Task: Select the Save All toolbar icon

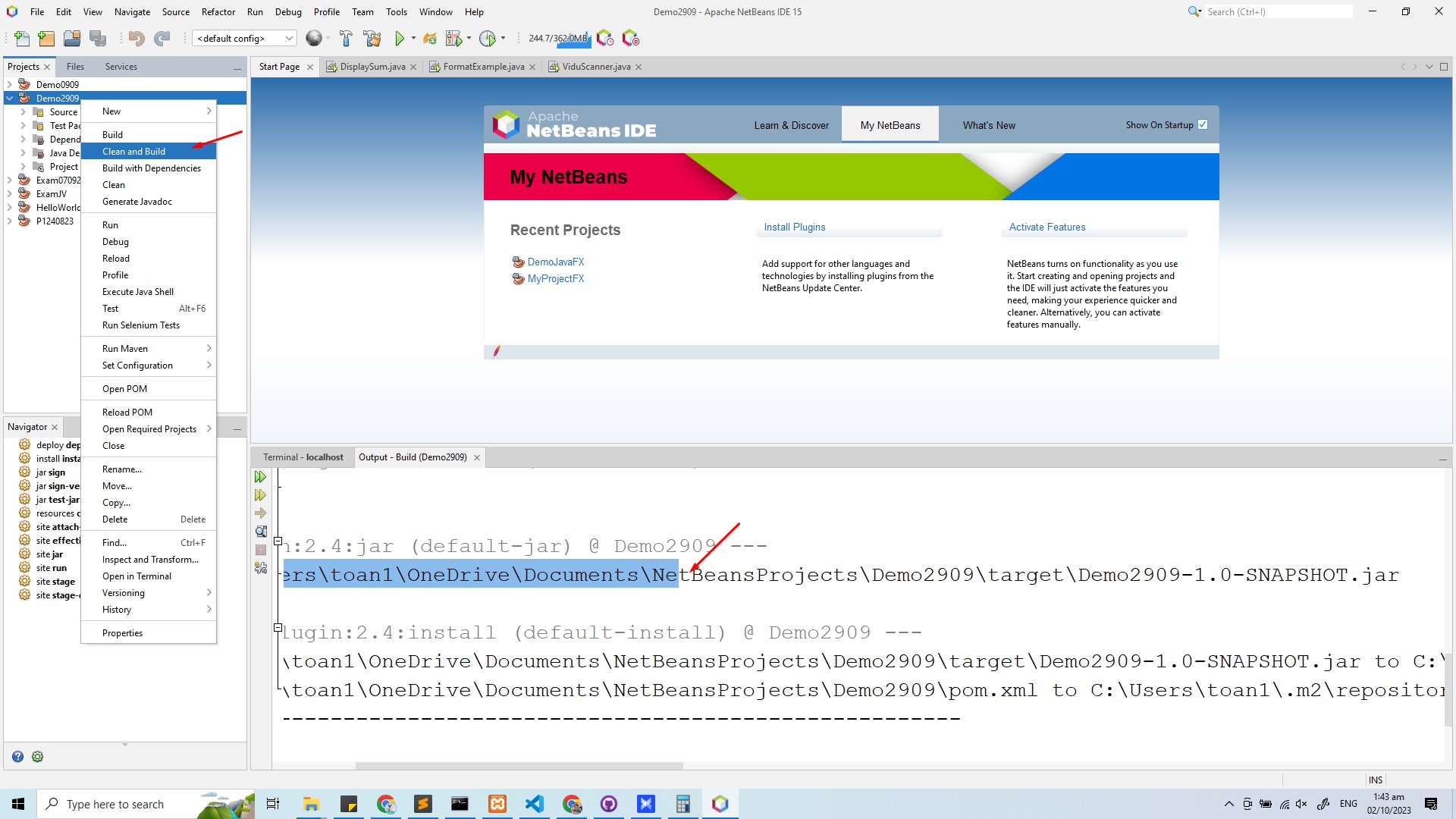Action: (99, 38)
